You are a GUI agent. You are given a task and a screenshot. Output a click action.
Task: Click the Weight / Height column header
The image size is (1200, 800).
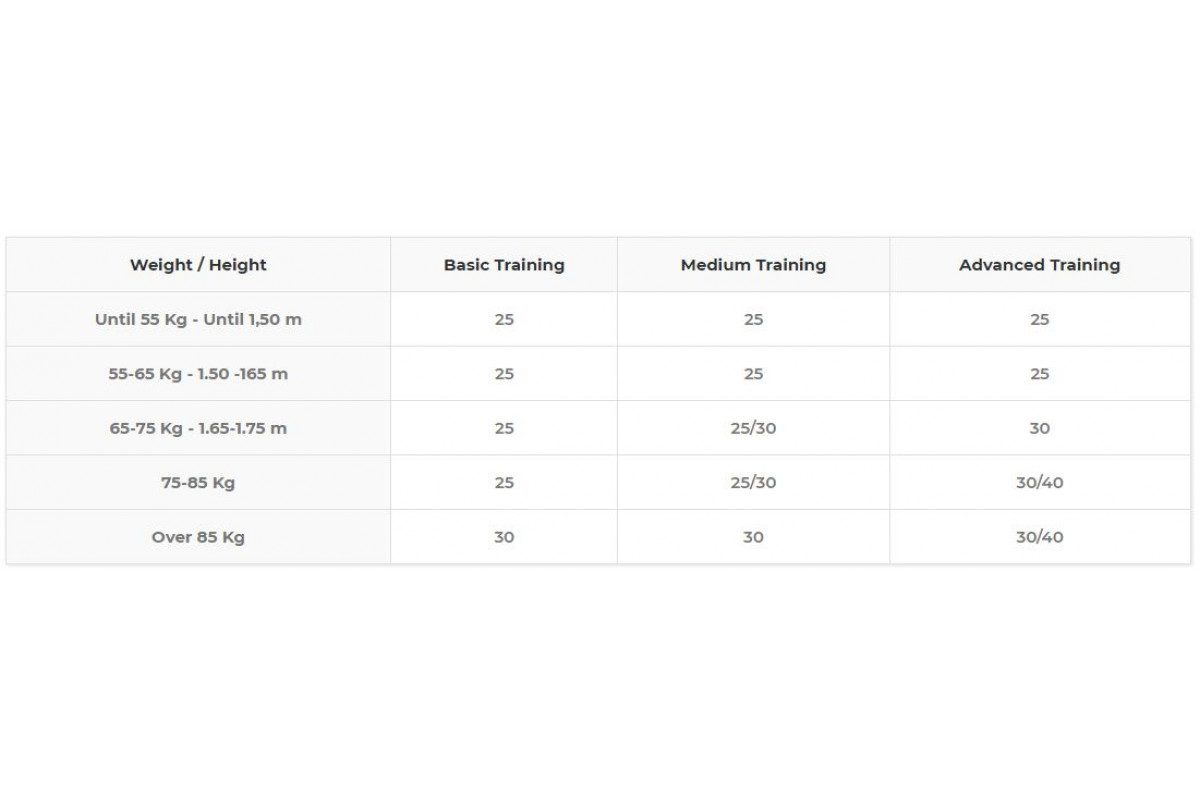tap(198, 265)
